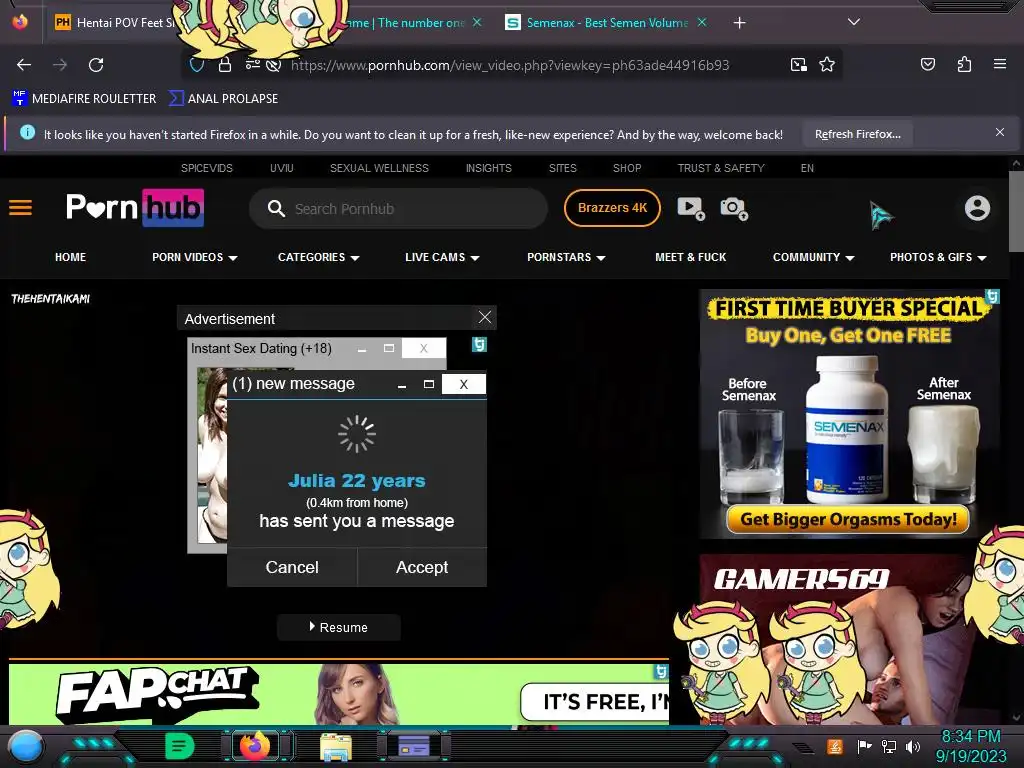
Task: Open the green app in the taskbar
Action: click(x=180, y=746)
